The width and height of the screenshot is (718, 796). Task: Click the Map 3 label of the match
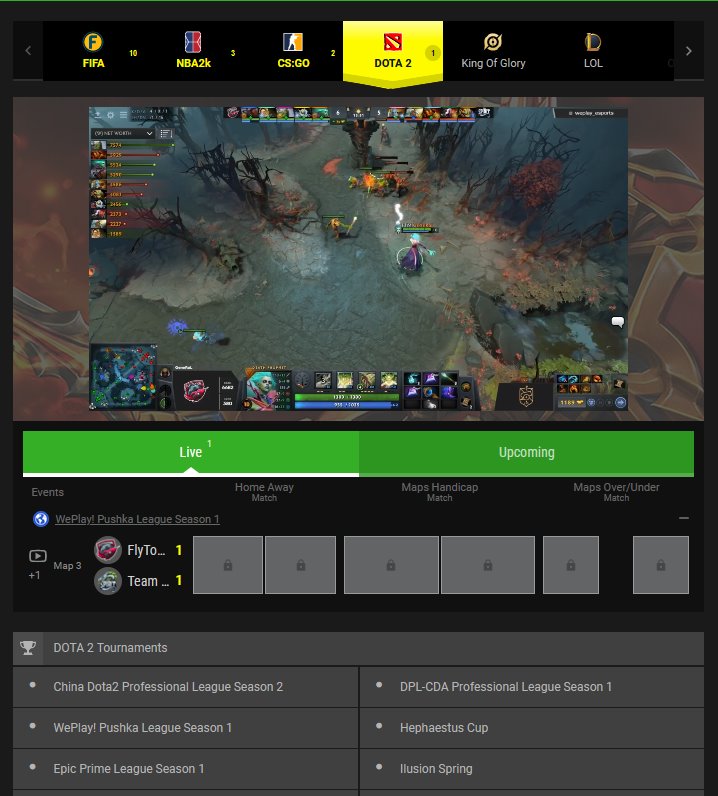click(67, 566)
